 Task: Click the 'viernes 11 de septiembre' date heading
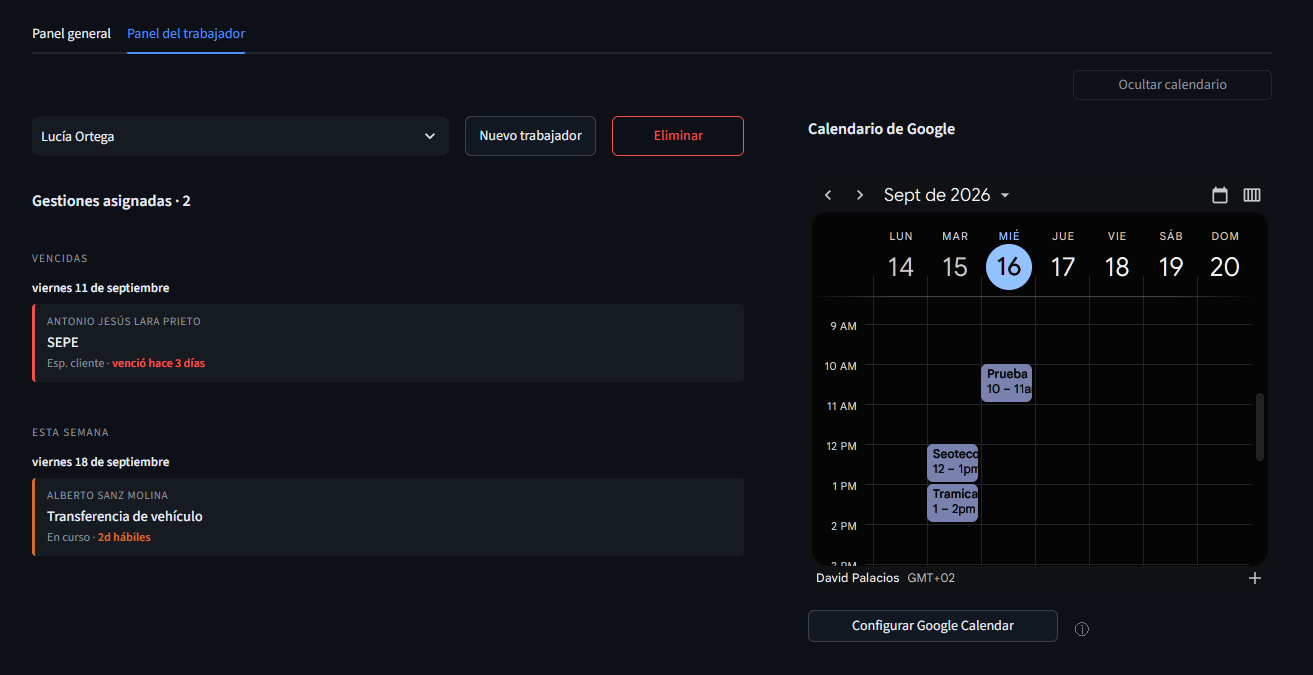100,288
